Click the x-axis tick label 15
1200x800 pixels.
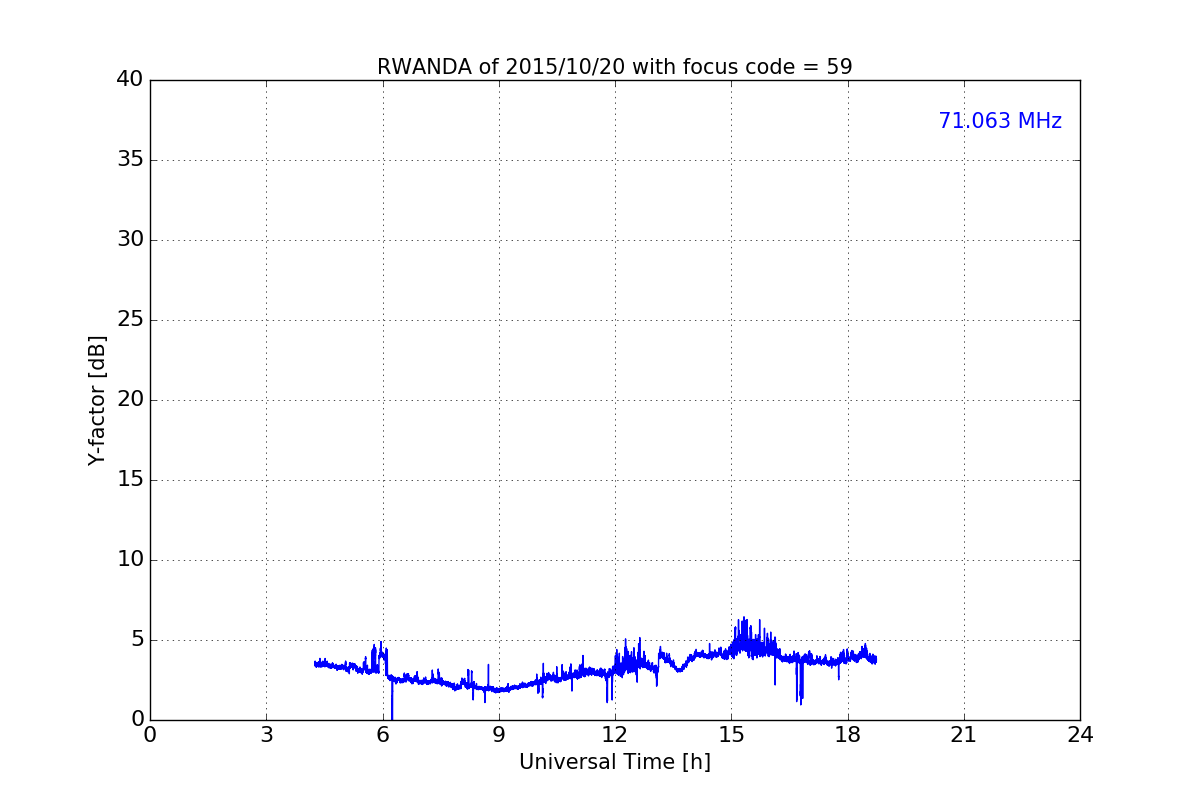coord(731,735)
